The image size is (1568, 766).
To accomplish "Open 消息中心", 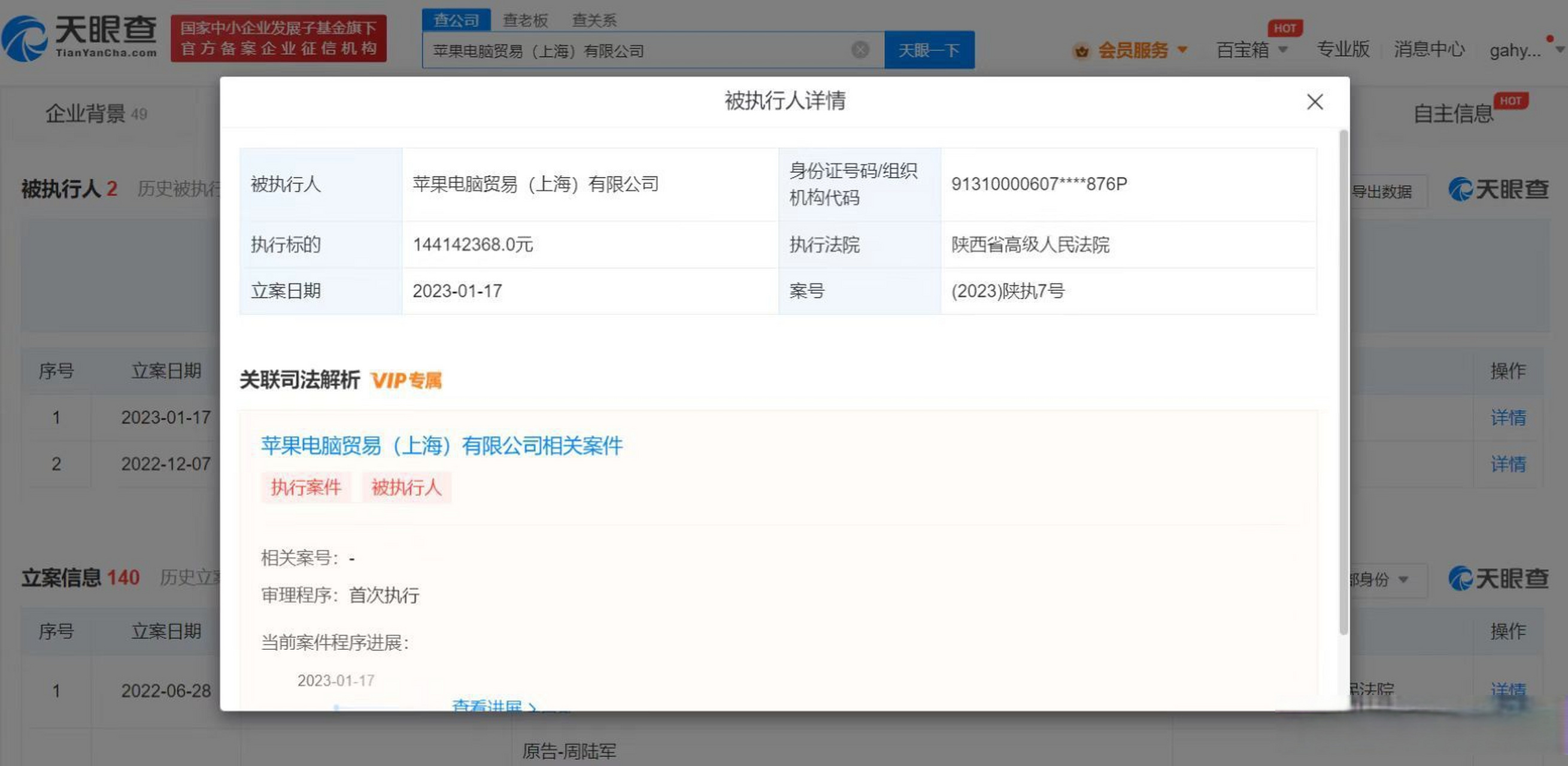I will [x=1429, y=48].
